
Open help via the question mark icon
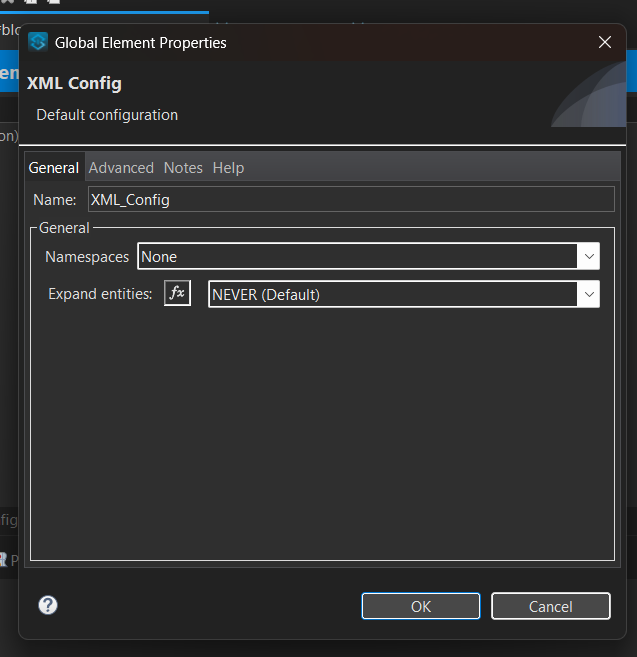tap(48, 605)
